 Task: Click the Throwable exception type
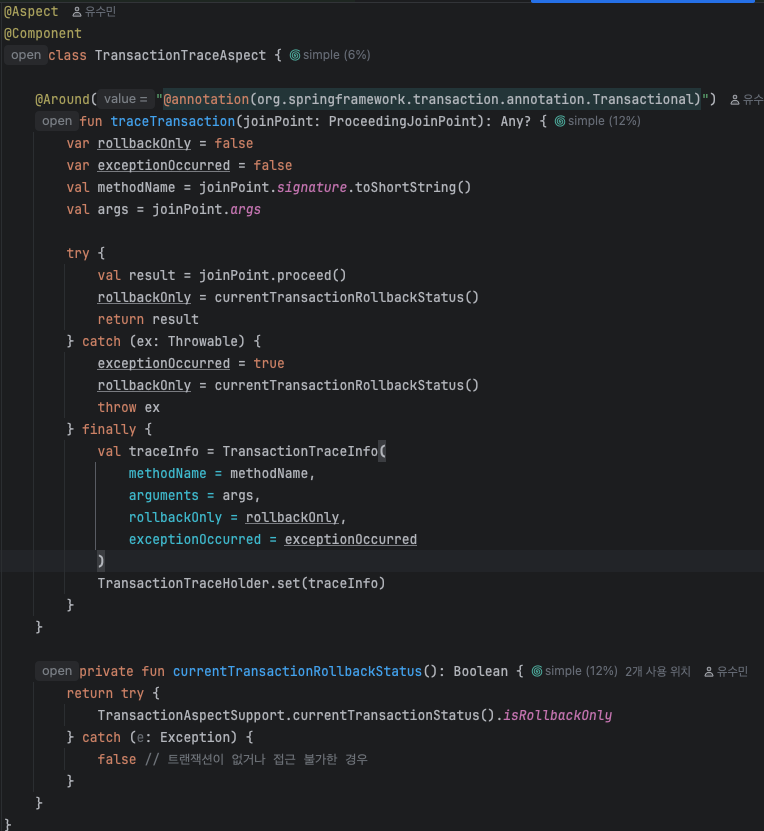(202, 341)
